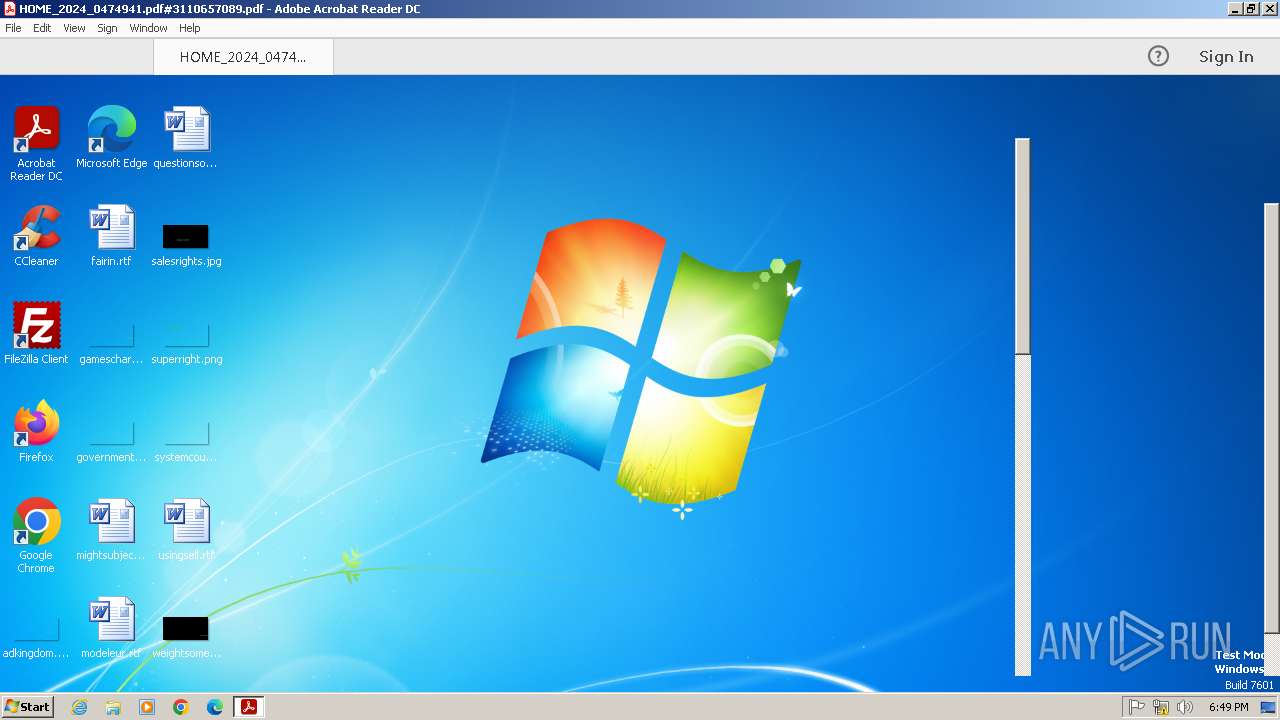Open the Edit menu

tap(42, 28)
